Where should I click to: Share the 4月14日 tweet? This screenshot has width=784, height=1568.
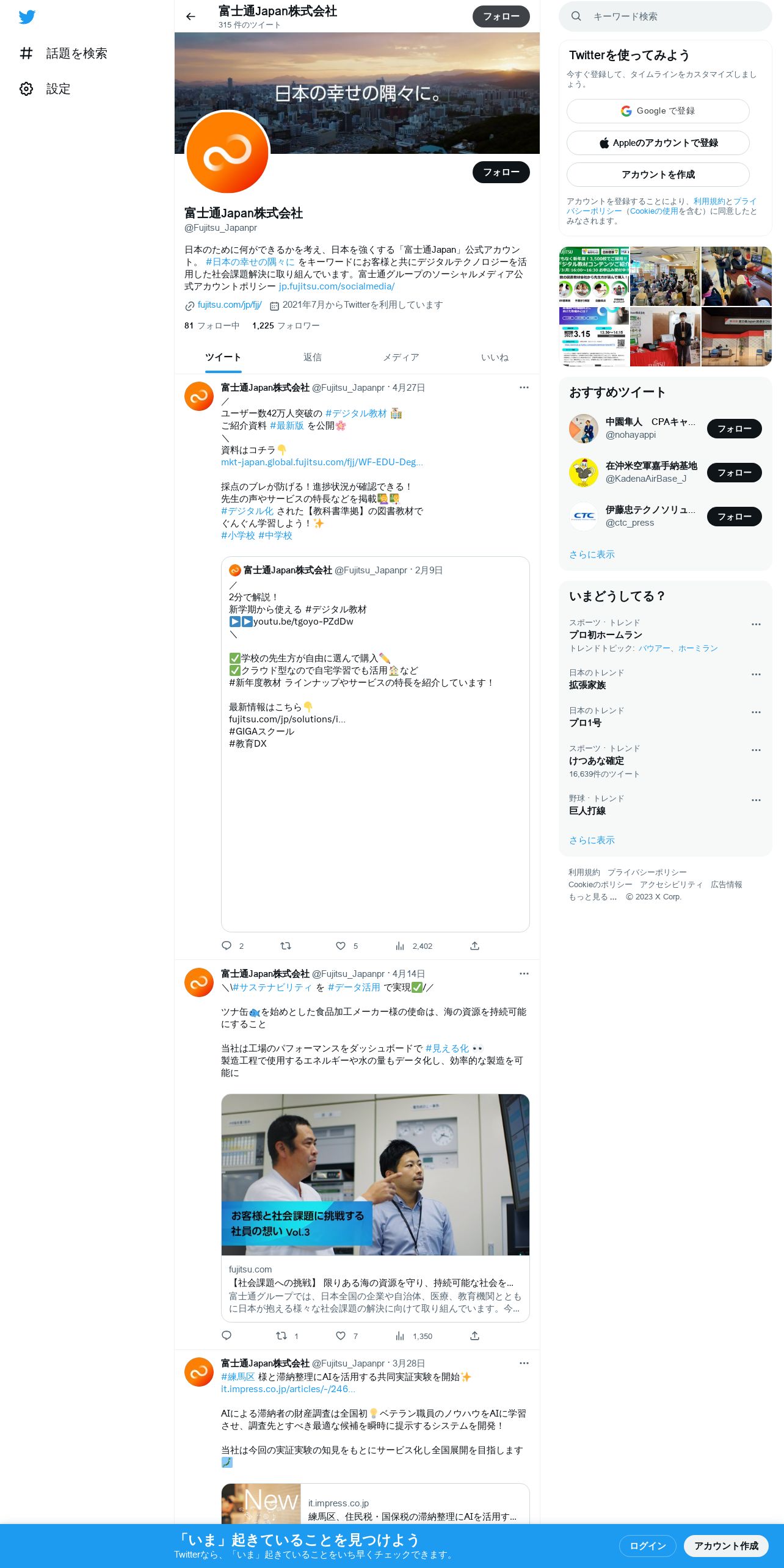[x=474, y=1335]
